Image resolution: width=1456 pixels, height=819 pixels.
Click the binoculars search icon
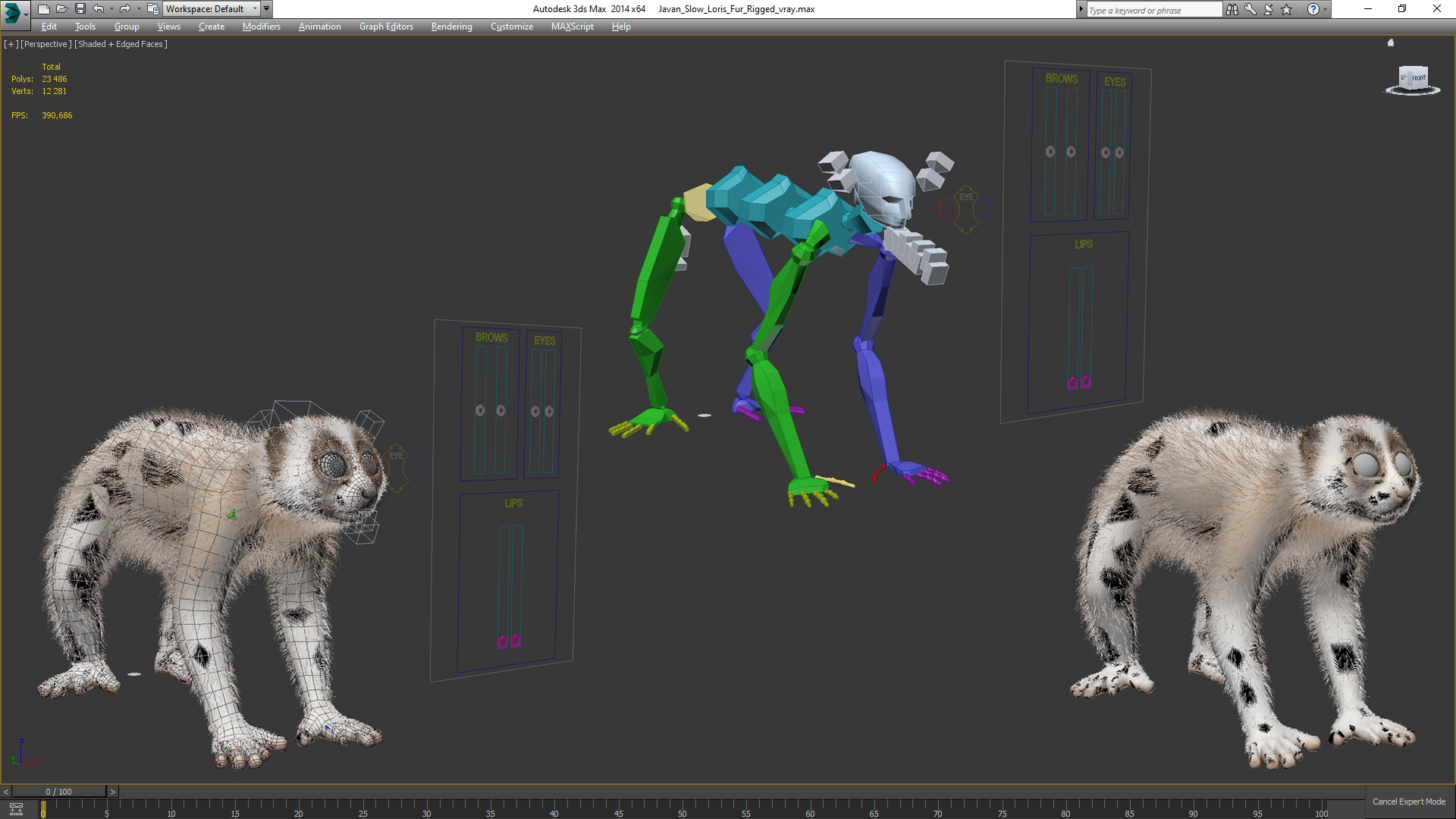click(x=1232, y=9)
